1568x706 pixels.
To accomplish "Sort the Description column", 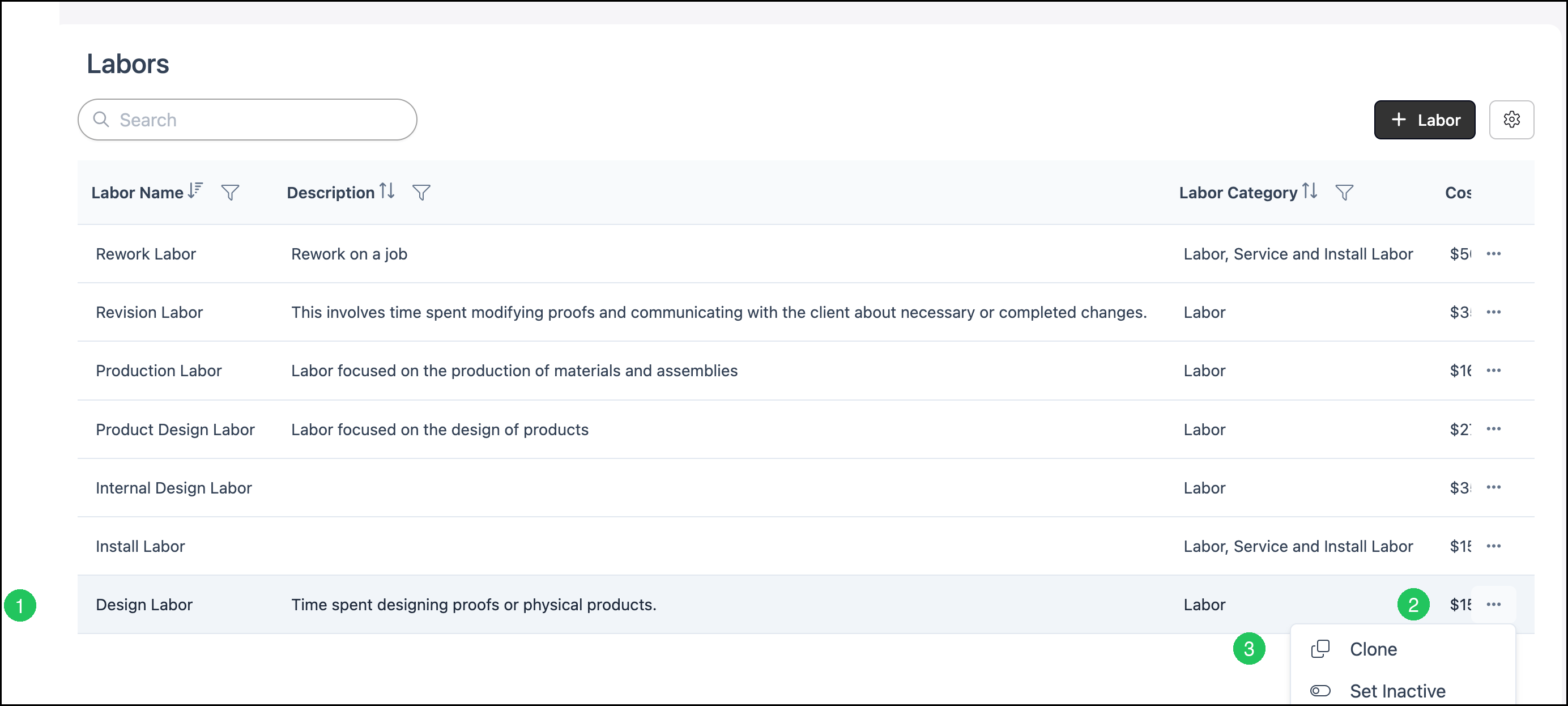I will (x=387, y=191).
